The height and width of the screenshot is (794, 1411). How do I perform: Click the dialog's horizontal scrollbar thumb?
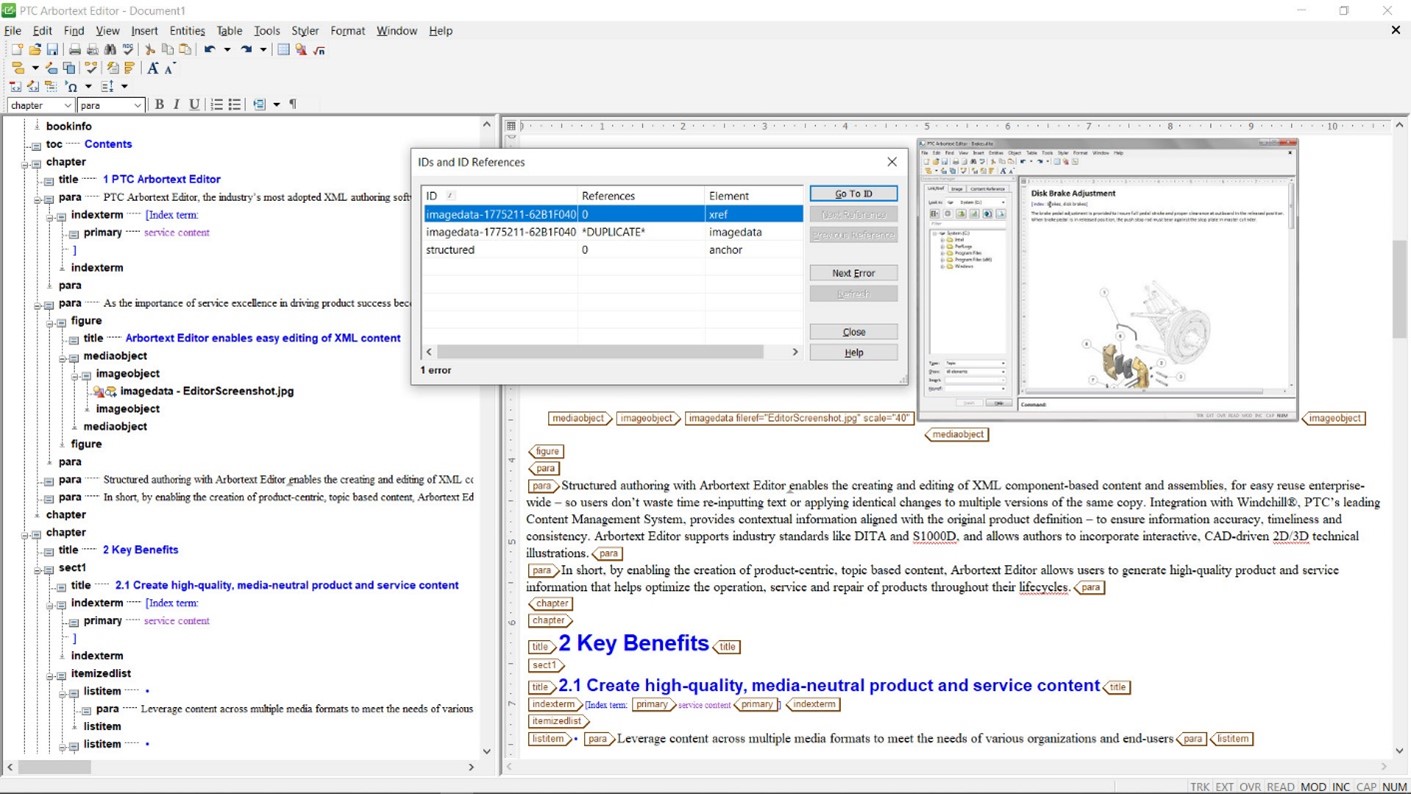tap(600, 352)
